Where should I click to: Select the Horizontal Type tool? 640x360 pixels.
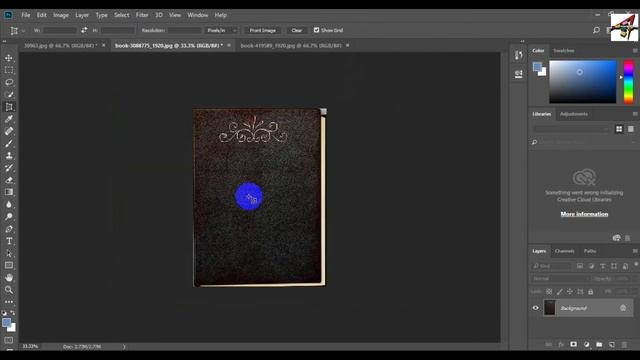9,241
